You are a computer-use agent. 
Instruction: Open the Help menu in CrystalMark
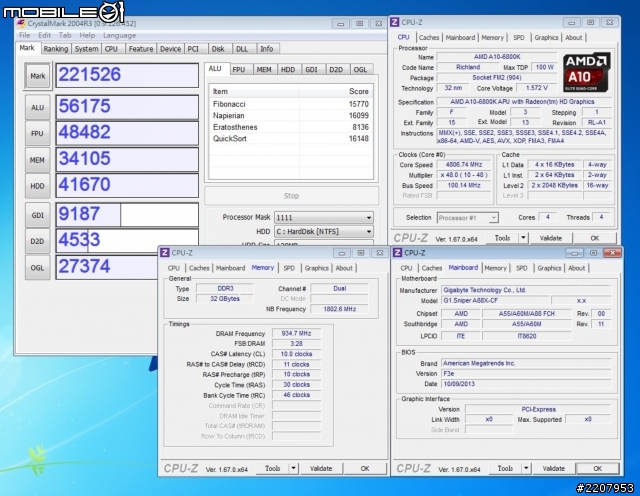coord(87,36)
